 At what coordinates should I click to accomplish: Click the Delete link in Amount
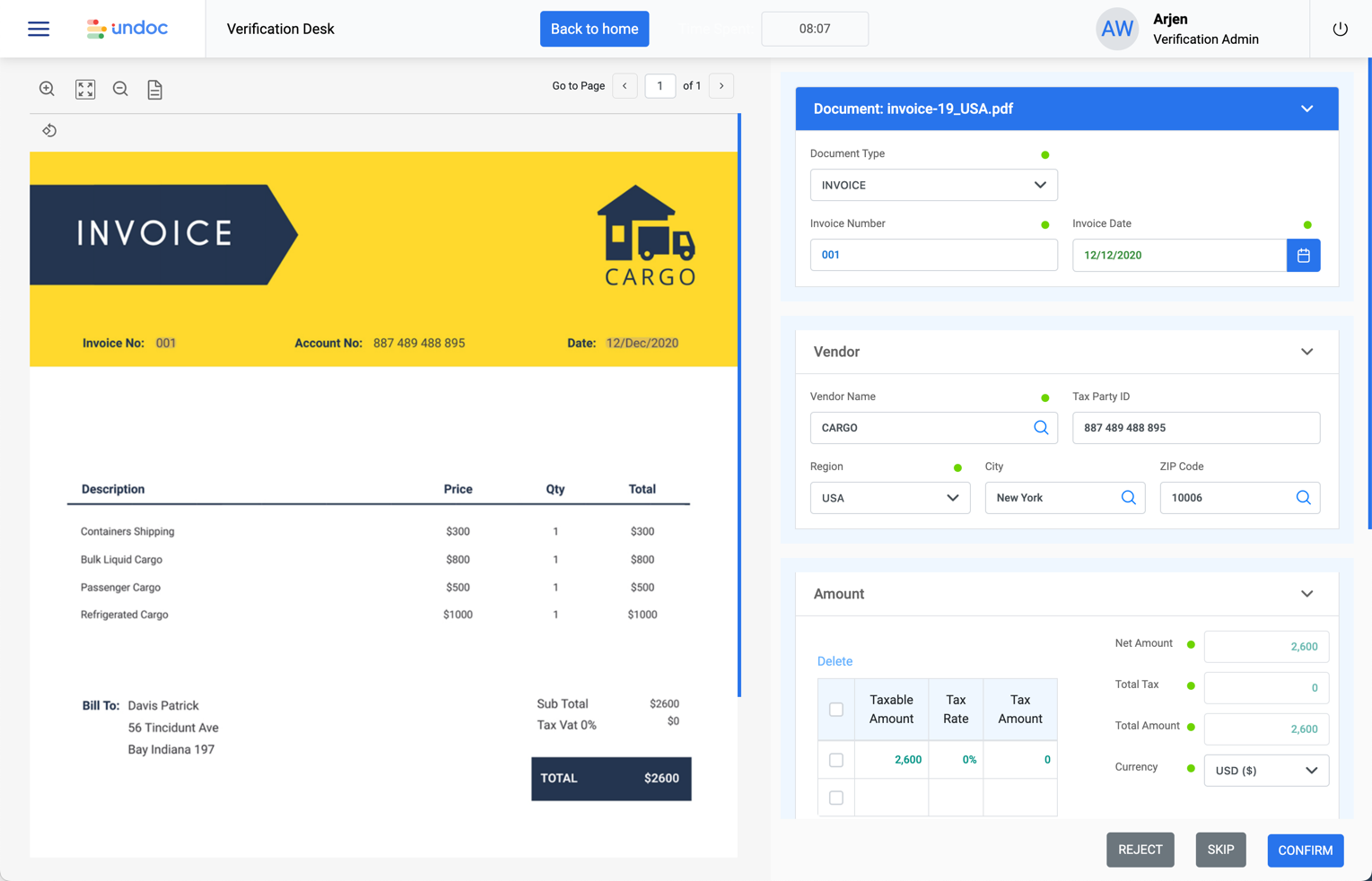tap(835, 661)
